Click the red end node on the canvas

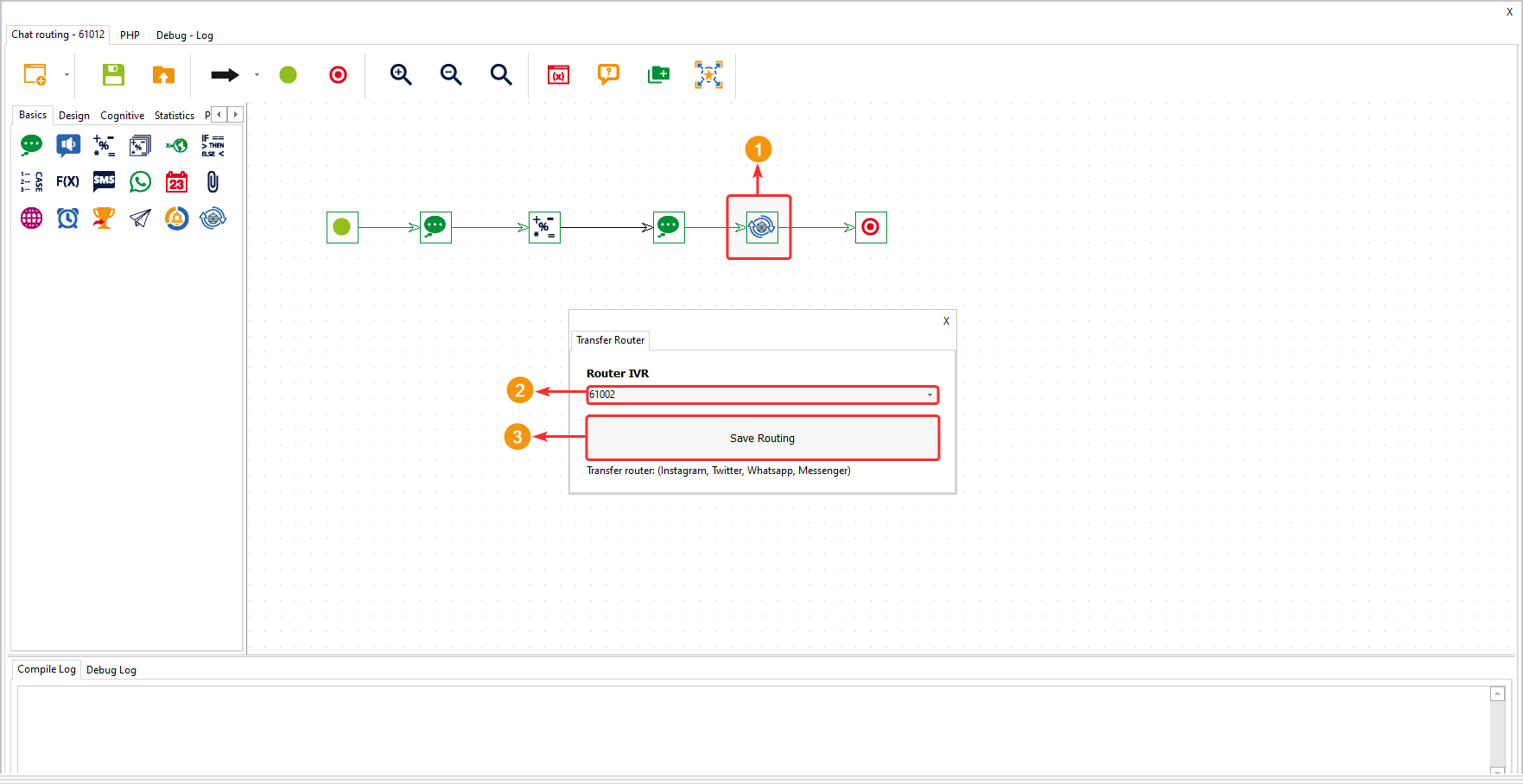871,227
